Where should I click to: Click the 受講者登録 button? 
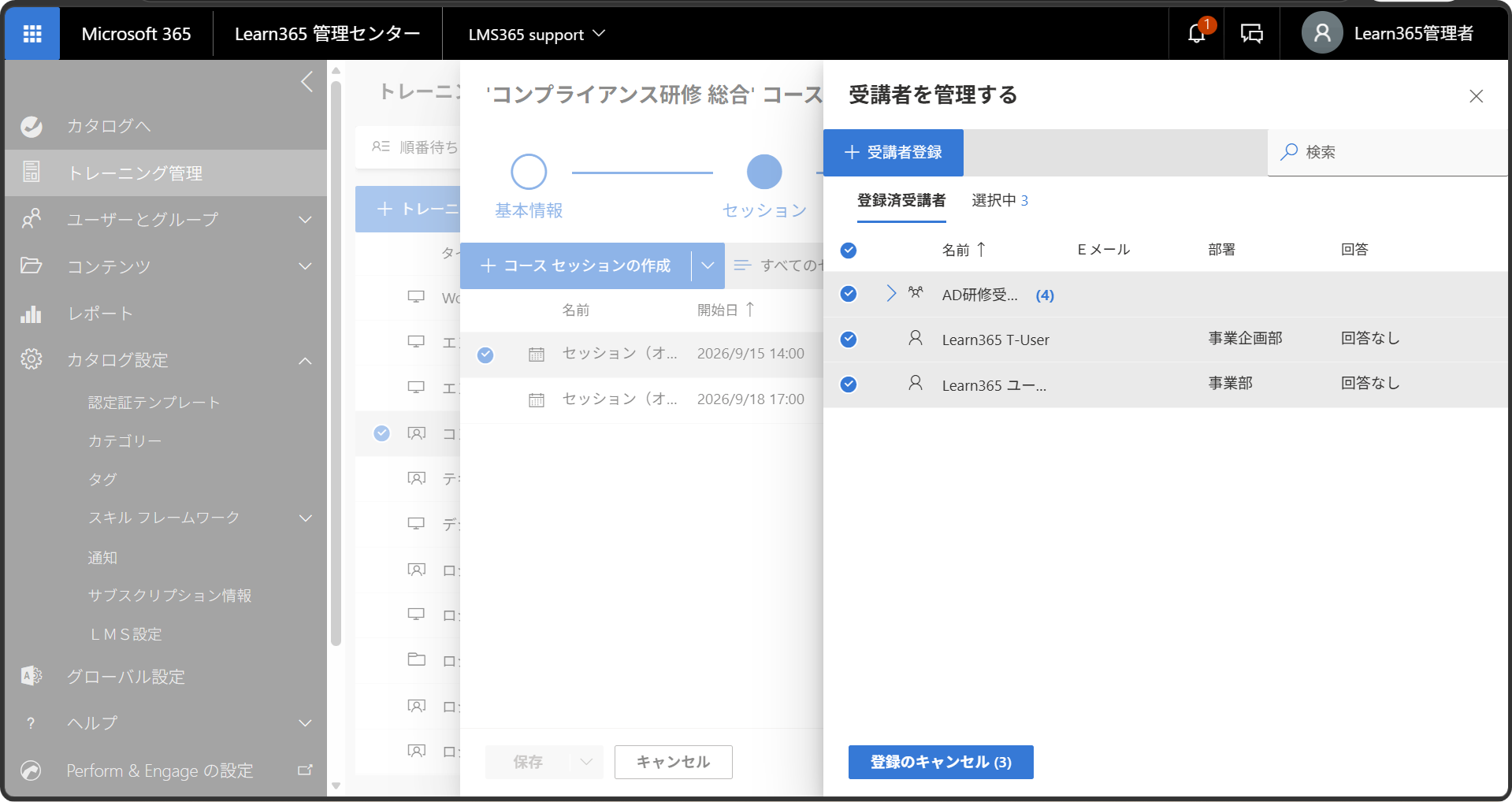pyautogui.click(x=893, y=152)
